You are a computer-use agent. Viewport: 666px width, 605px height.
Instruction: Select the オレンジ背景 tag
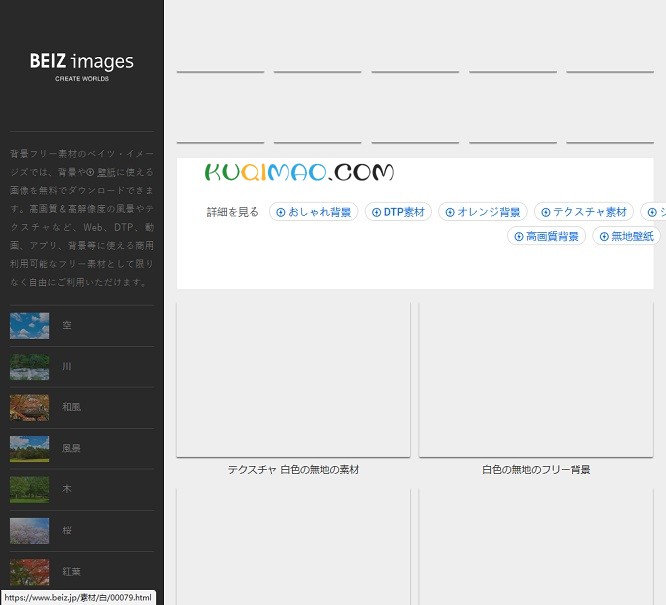click(483, 212)
